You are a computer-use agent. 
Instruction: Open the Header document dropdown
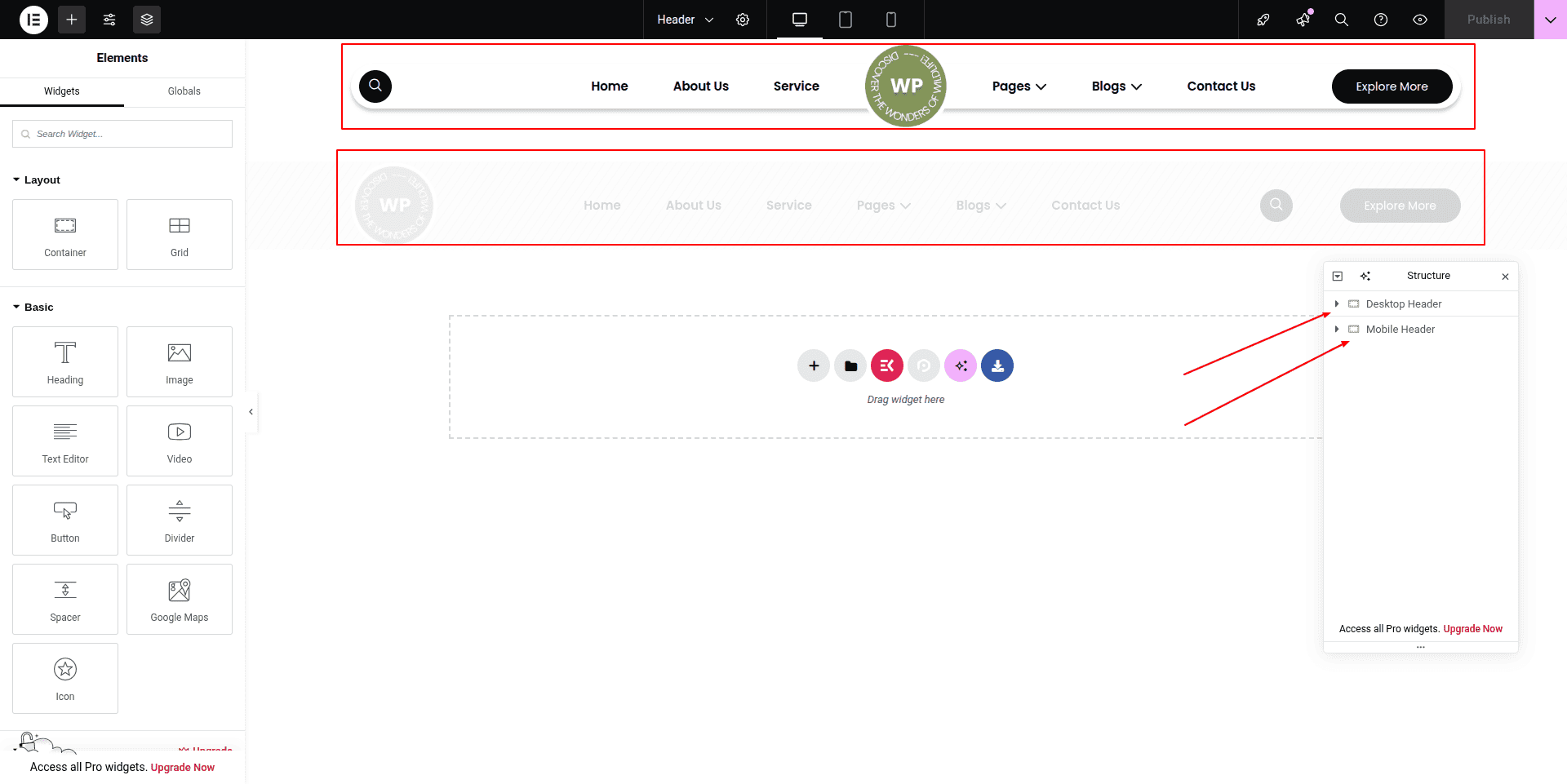685,20
